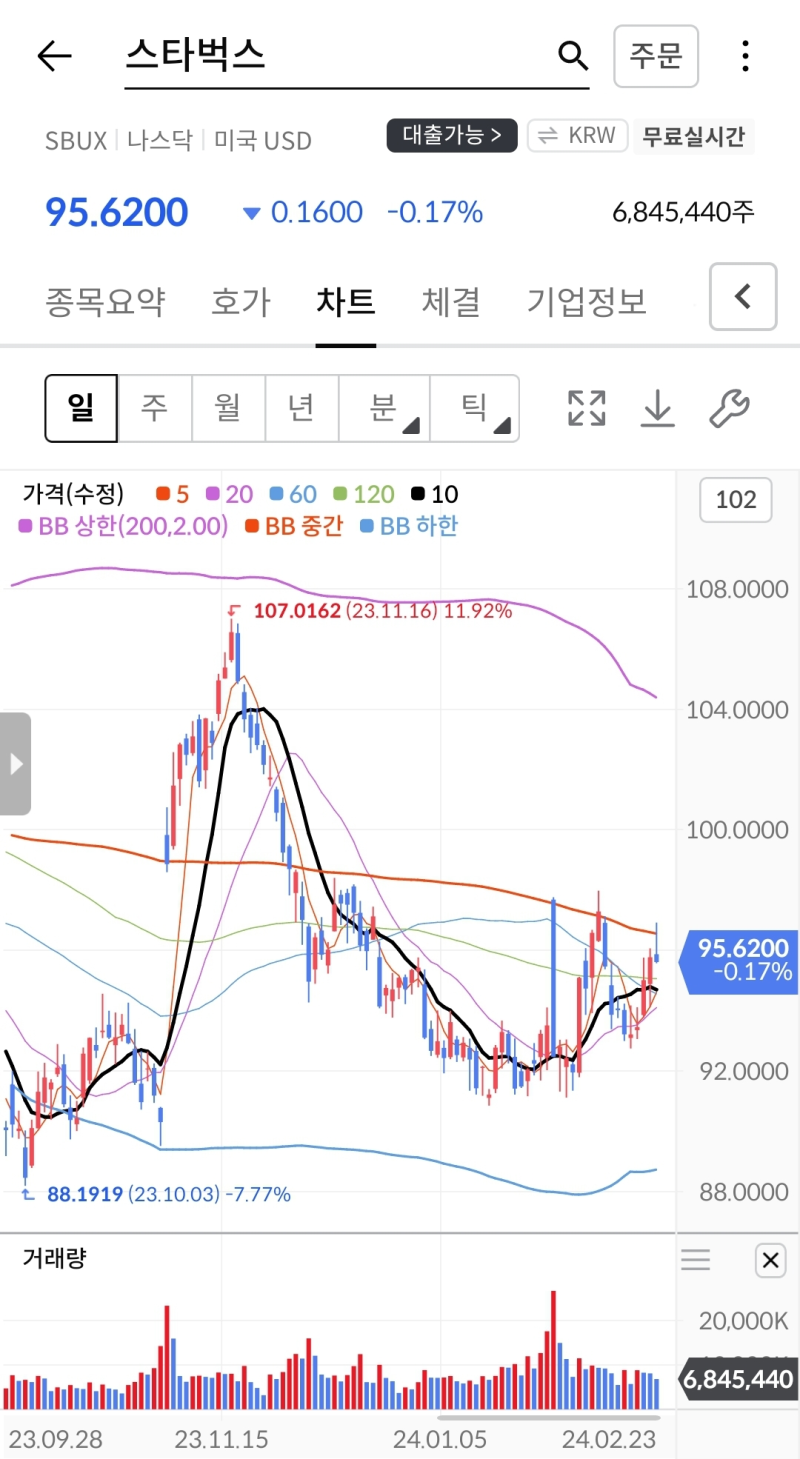Image resolution: width=800 pixels, height=1459 pixels.
Task: Click the chart download icon
Action: pyautogui.click(x=657, y=408)
